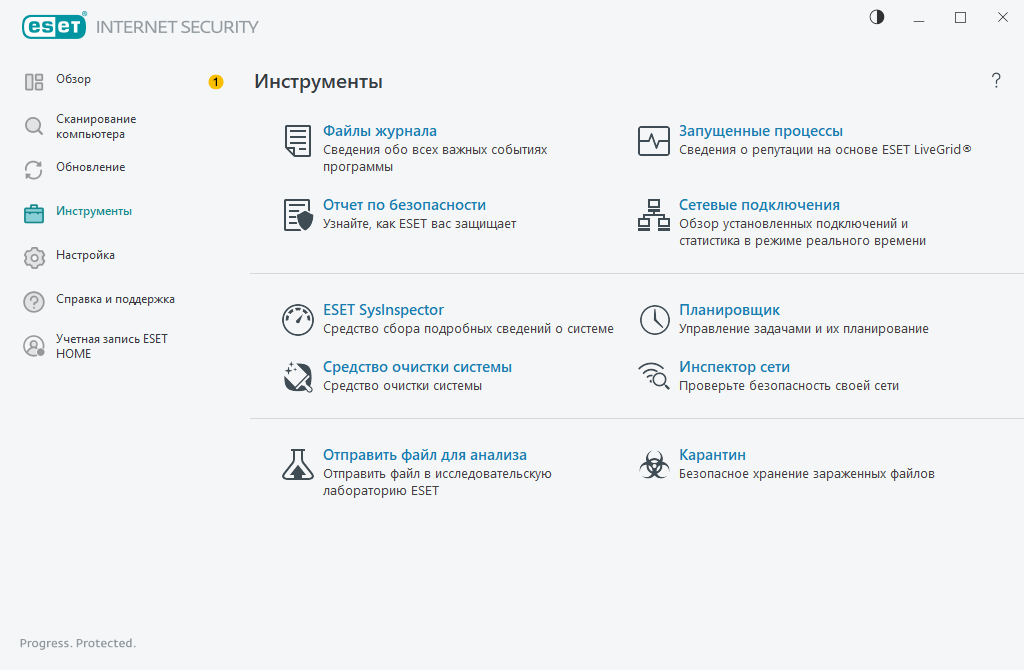Open the Настройка section
The height and width of the screenshot is (670, 1024).
(x=86, y=255)
